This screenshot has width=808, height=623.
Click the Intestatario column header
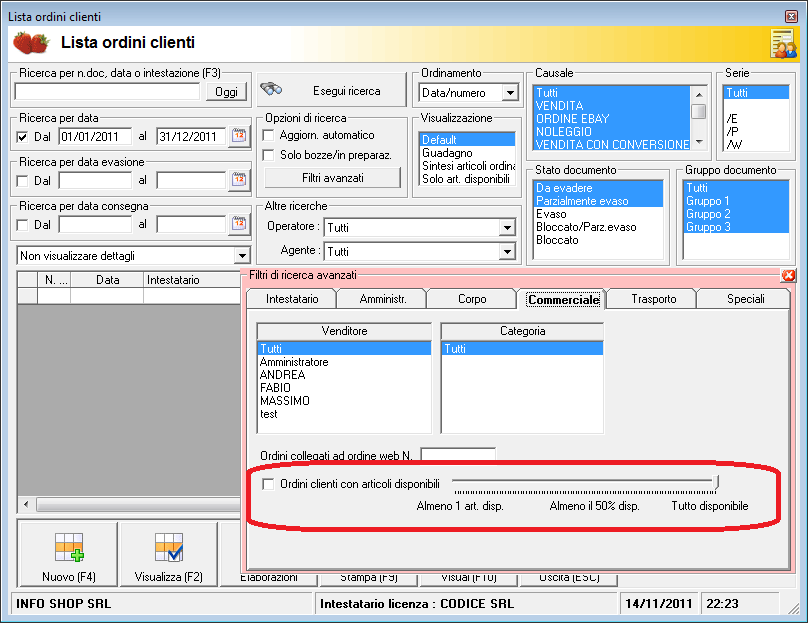point(192,280)
